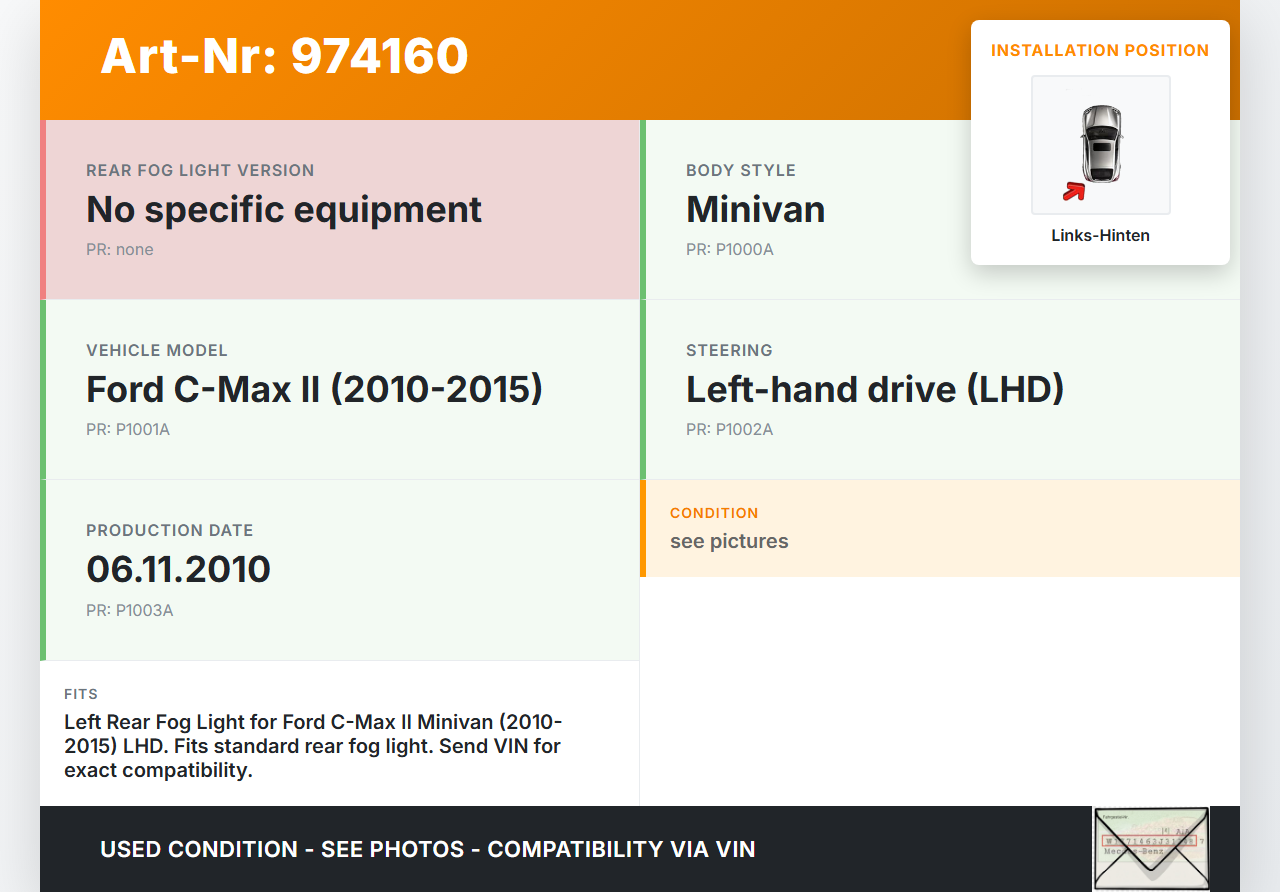The width and height of the screenshot is (1280, 892).
Task: Select the Minivan body style value
Action: click(755, 210)
